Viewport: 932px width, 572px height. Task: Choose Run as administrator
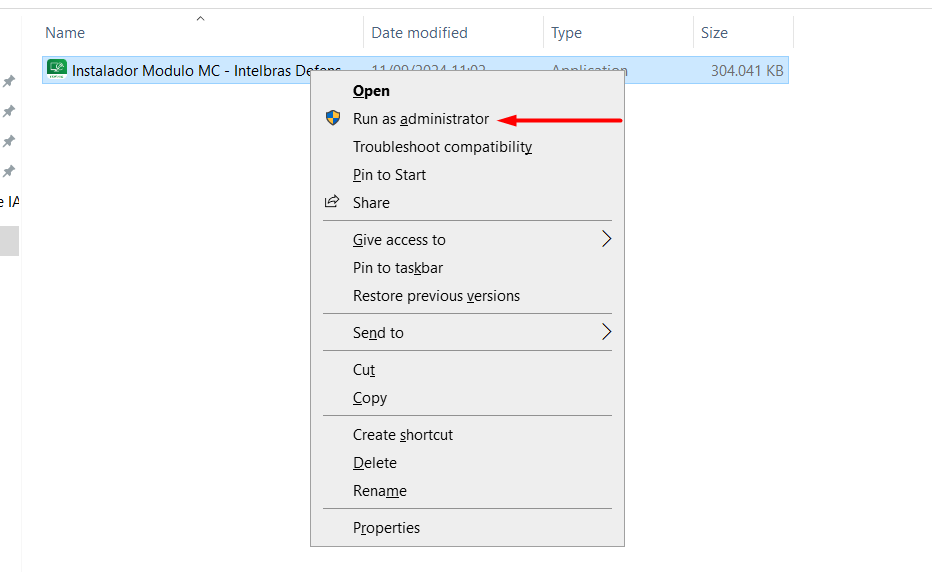421,119
